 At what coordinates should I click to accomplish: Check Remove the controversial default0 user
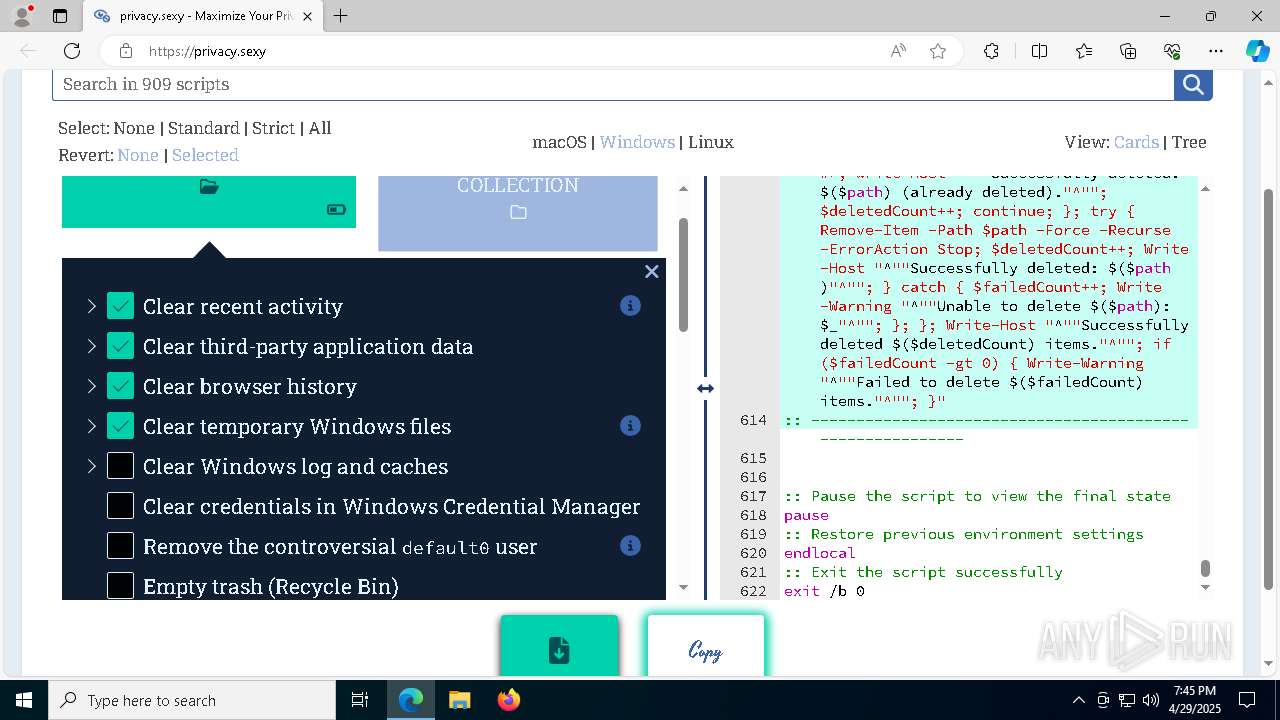[x=120, y=546]
